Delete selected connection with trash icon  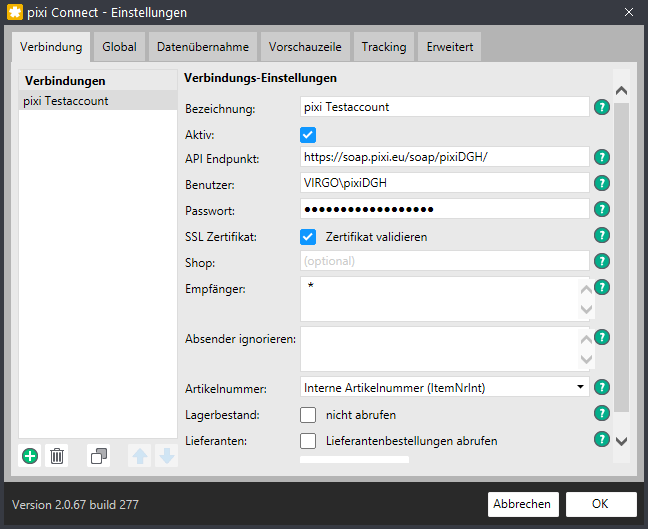point(57,456)
